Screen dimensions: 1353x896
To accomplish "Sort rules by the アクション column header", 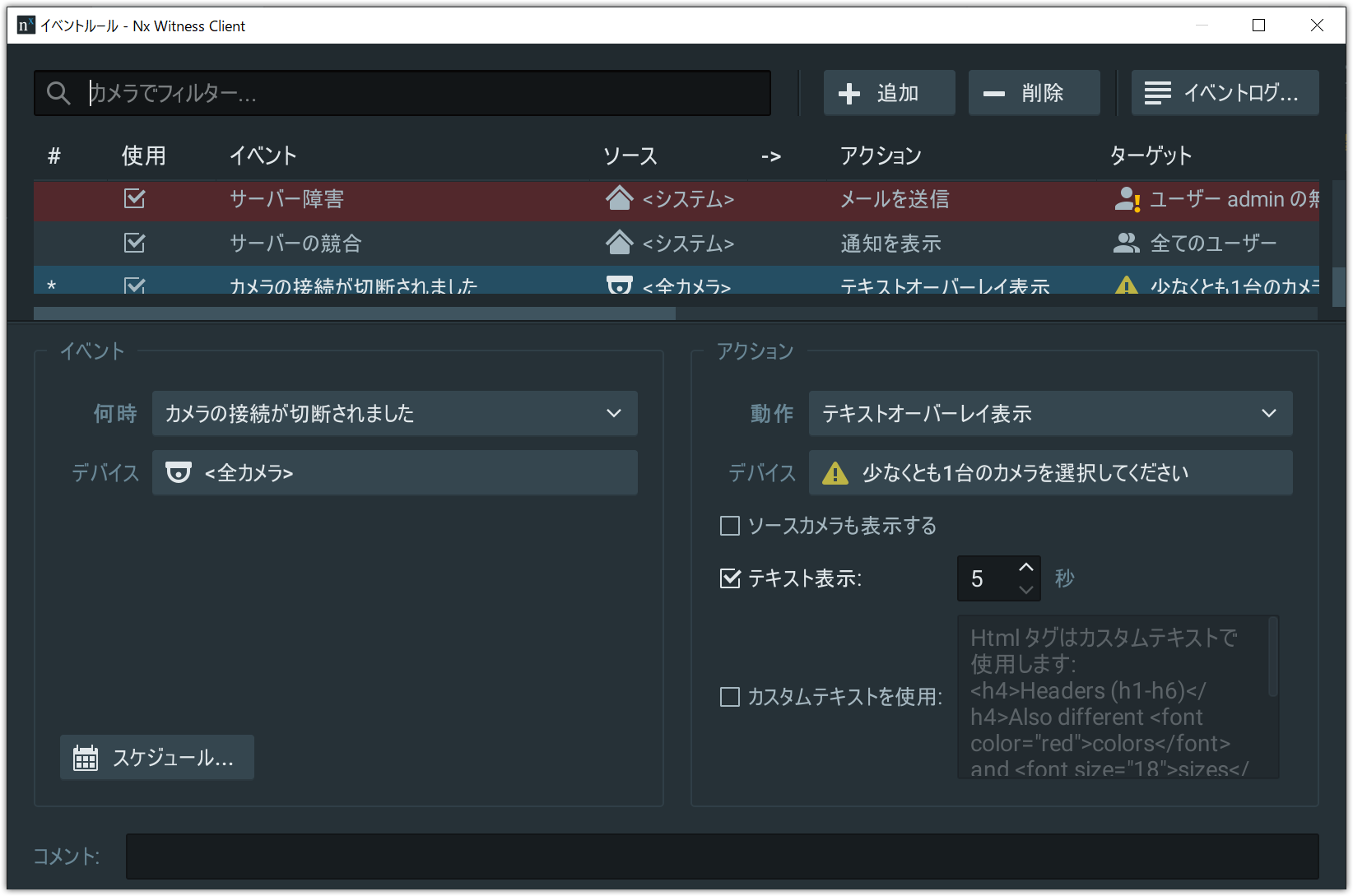I will (x=880, y=156).
